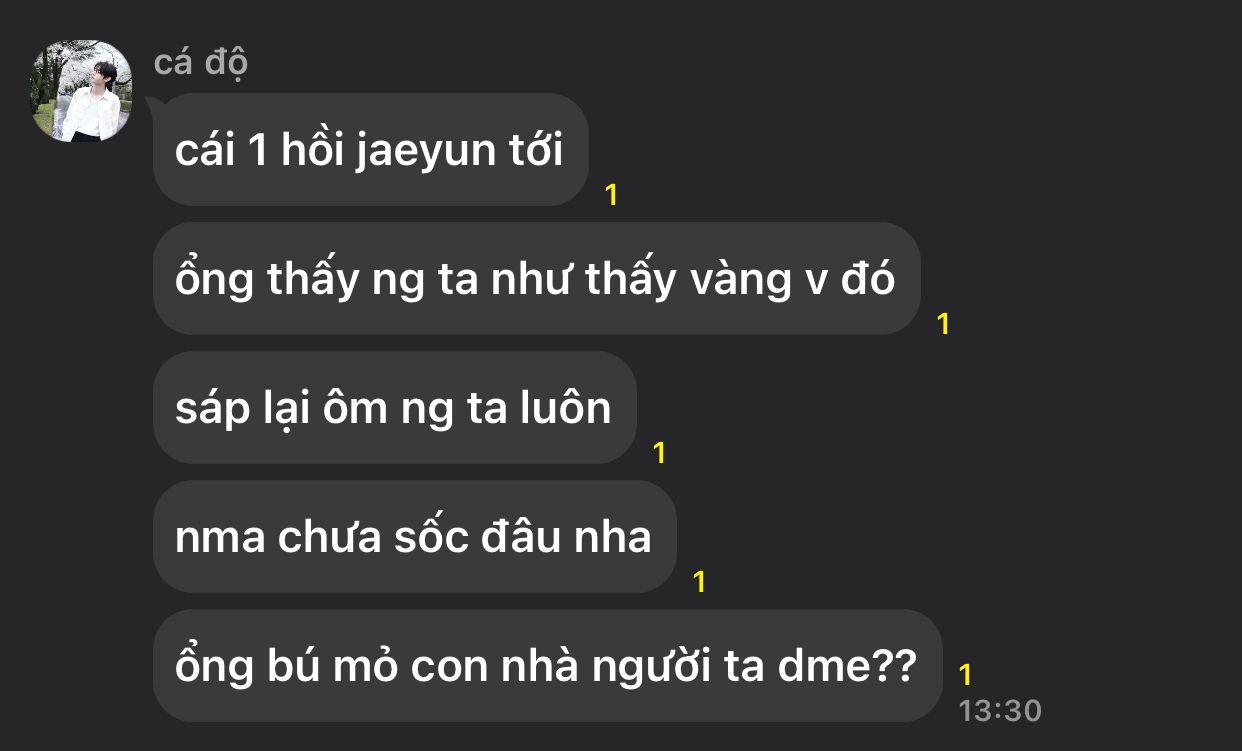Tap the "nma chưa sốc đâu nha" bubble
Viewport: 1242px width, 751px height.
tap(415, 537)
